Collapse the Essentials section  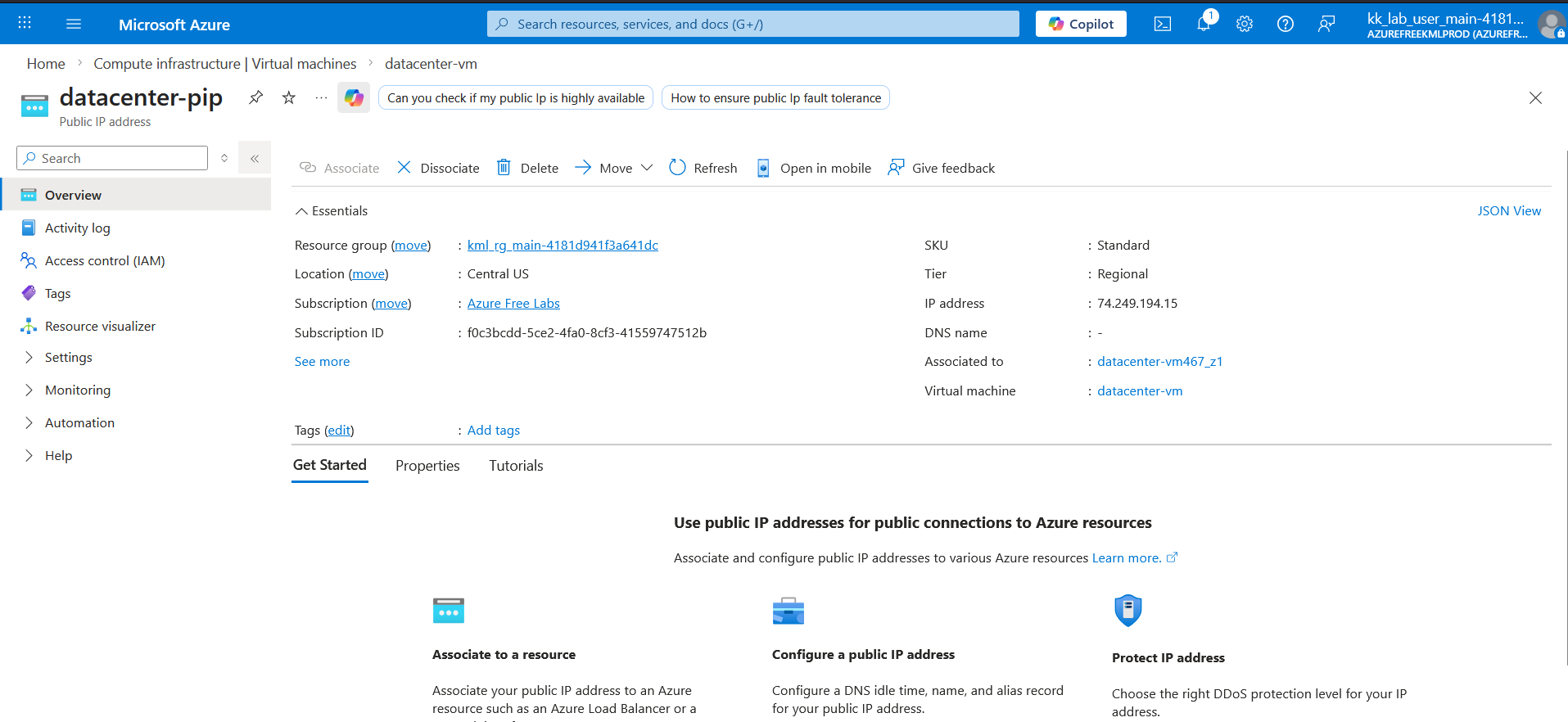click(x=332, y=211)
